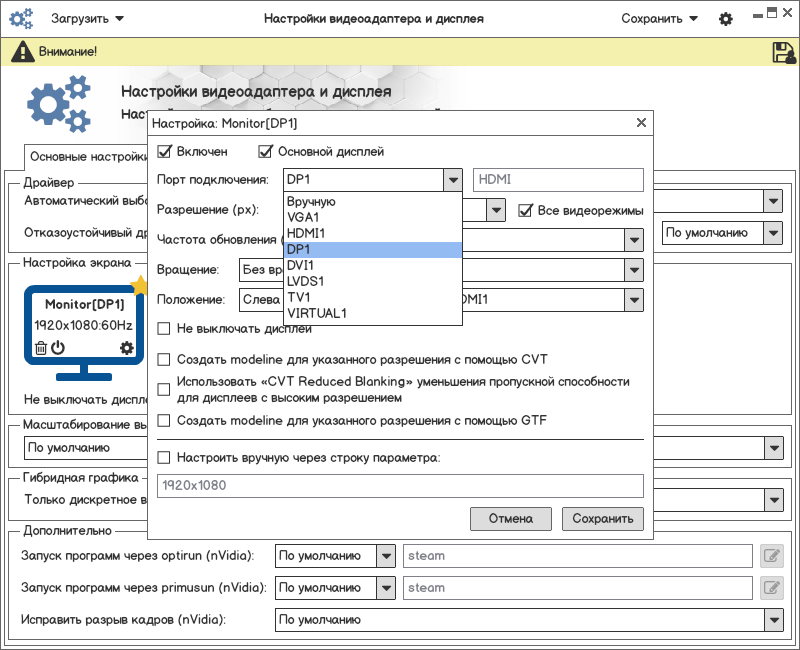800x650 pixels.
Task: Expand the Вращение dropdown arrow
Action: pyautogui.click(x=633, y=270)
